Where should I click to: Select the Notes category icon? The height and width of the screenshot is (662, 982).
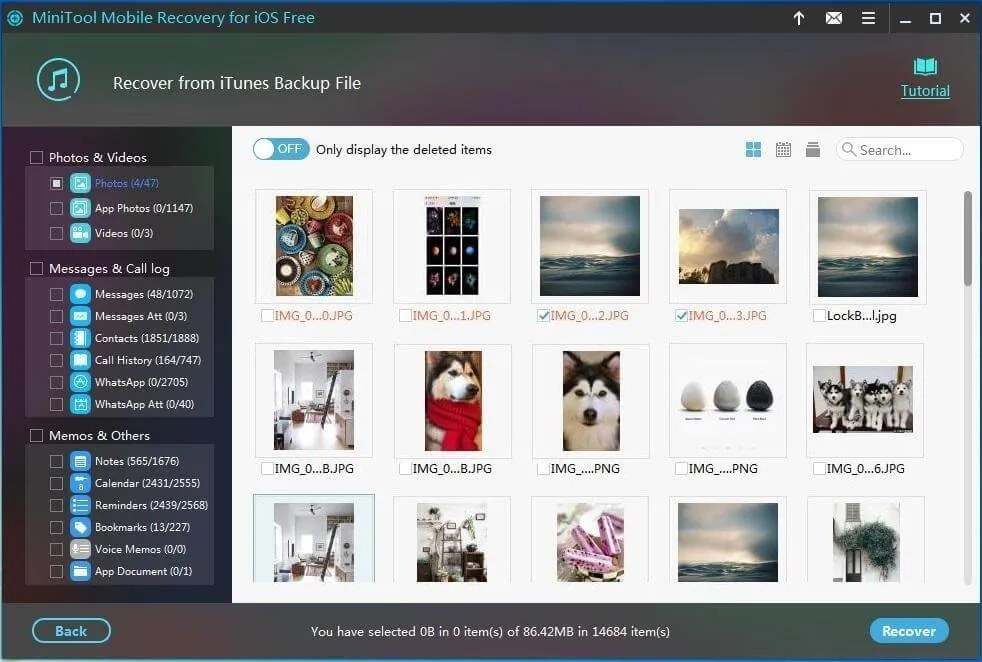pyautogui.click(x=80, y=461)
